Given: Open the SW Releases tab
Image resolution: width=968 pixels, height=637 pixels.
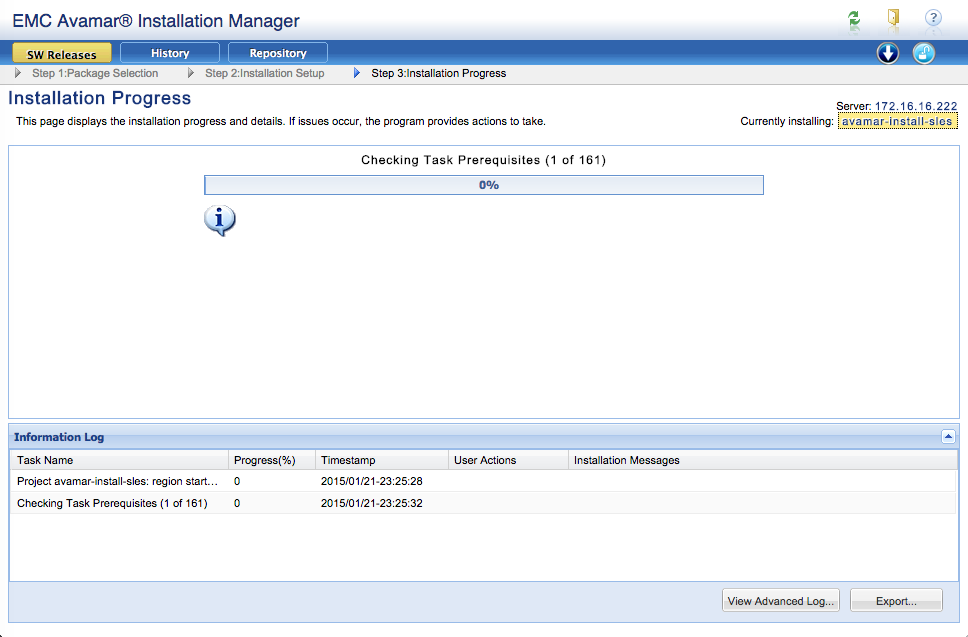Looking at the screenshot, I should click(x=61, y=54).
